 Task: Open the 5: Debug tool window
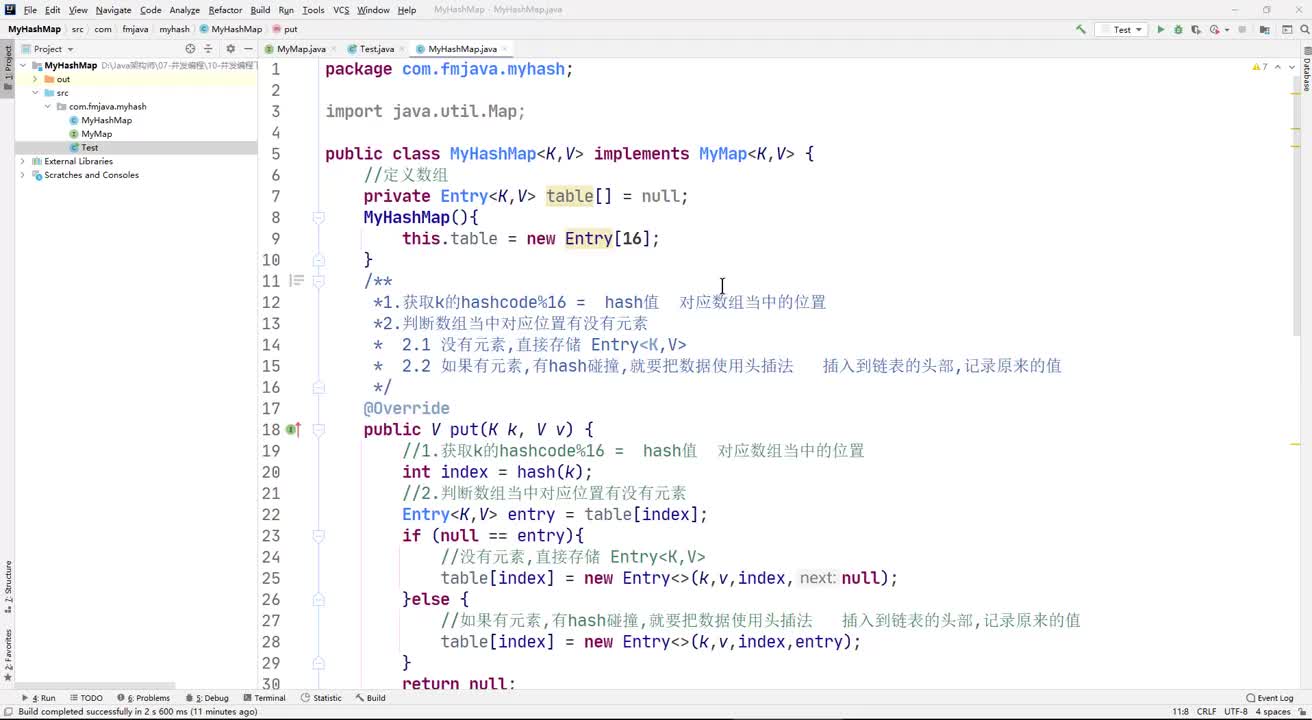[207, 698]
